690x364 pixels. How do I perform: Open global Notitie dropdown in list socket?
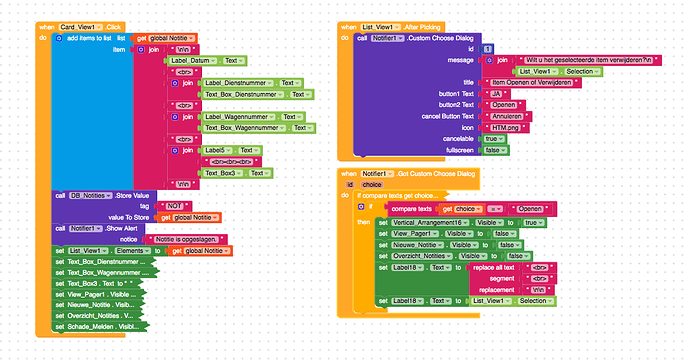(172, 39)
